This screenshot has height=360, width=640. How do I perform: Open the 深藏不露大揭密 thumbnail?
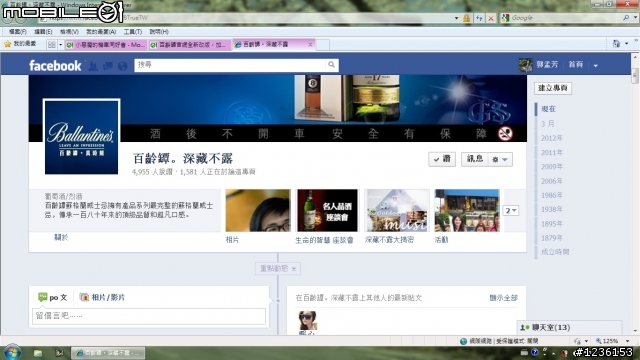pos(397,211)
